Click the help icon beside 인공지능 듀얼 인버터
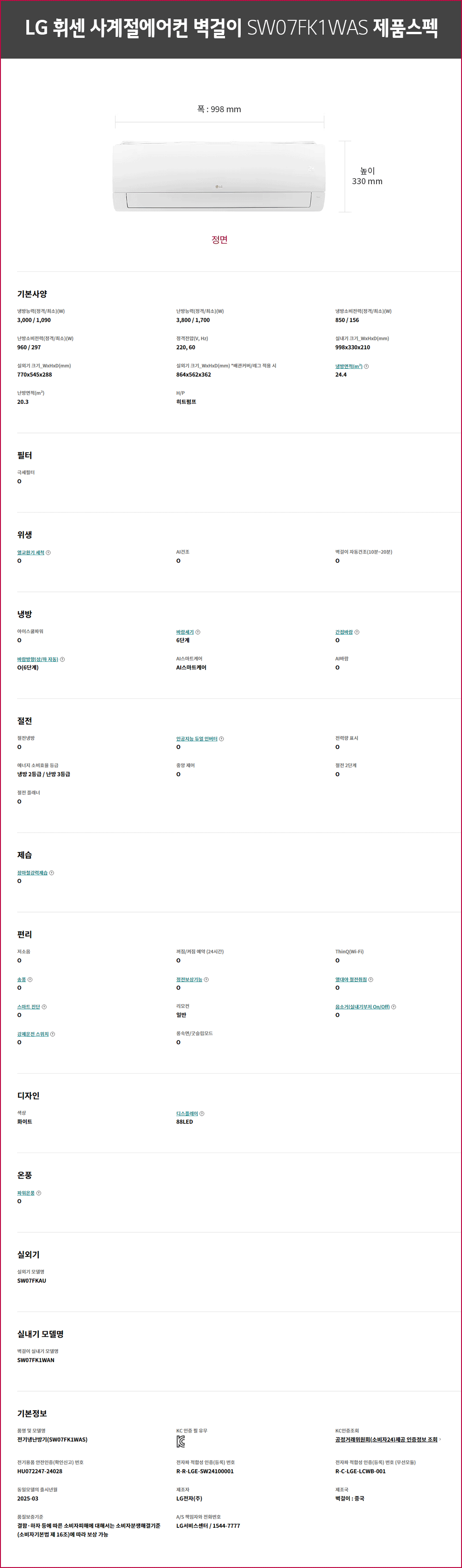The image size is (462, 1568). [x=221, y=739]
